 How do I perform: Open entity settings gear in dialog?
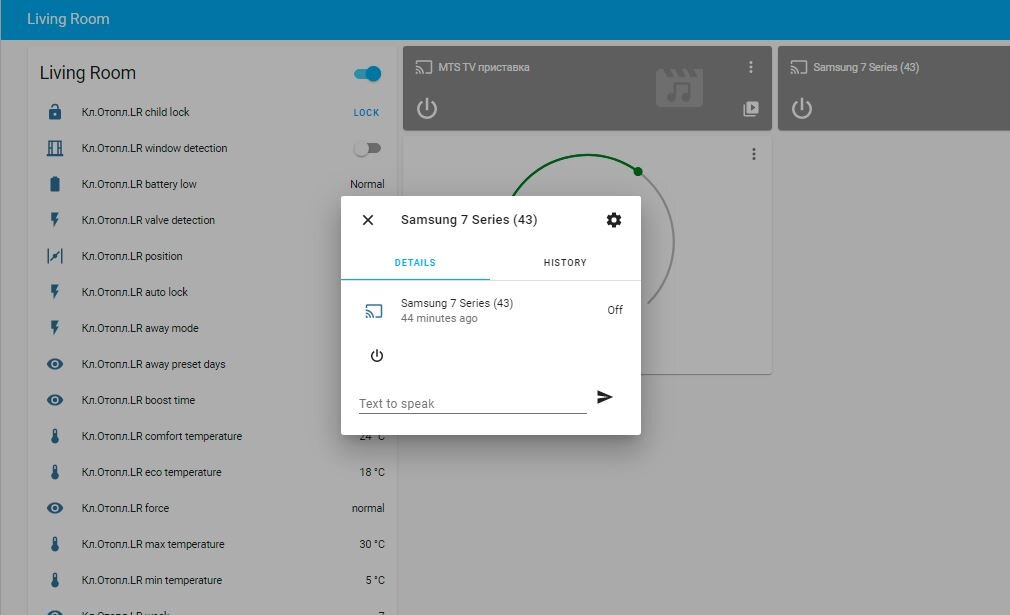pos(614,220)
